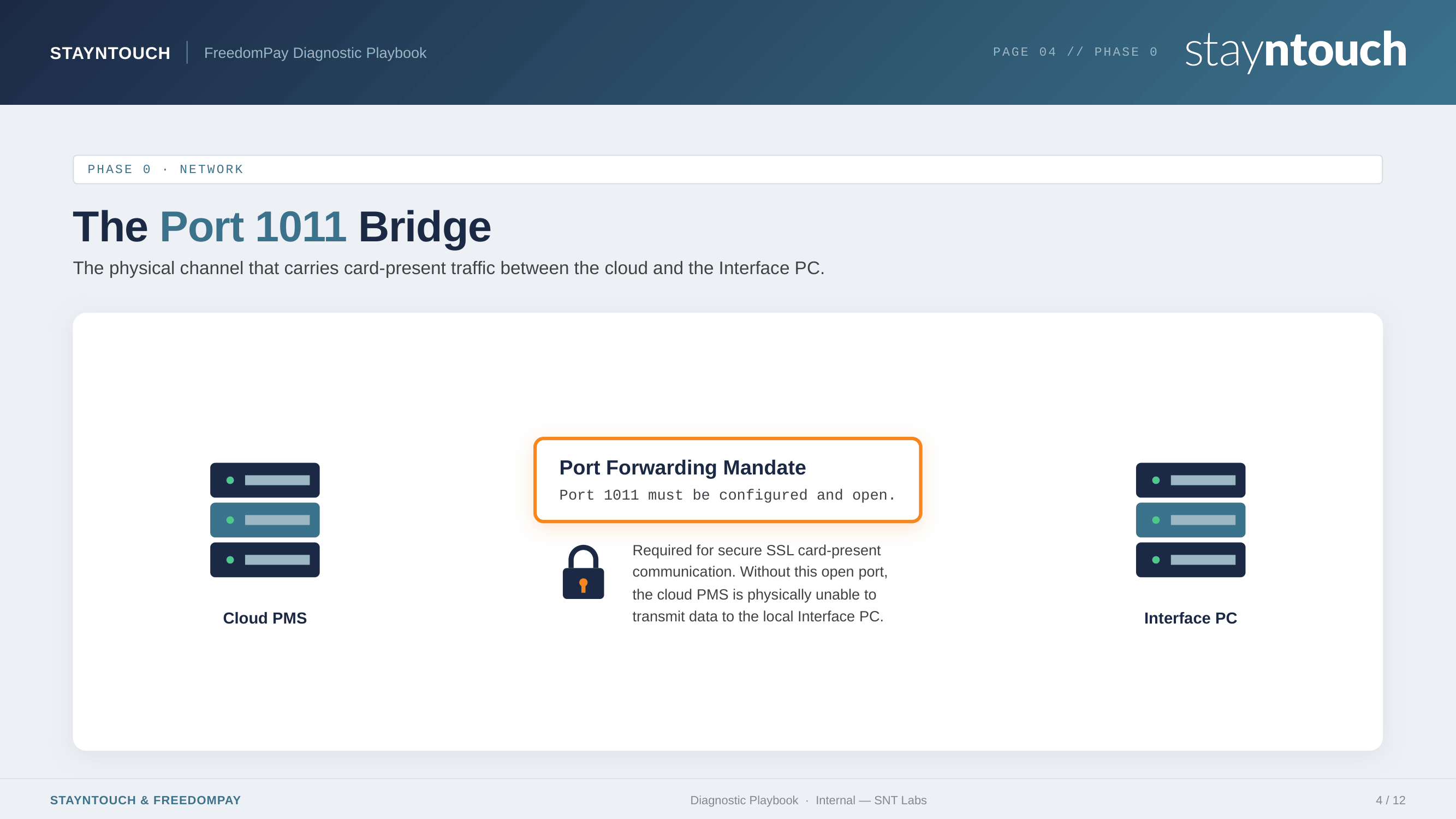The width and height of the screenshot is (1456, 819).
Task: Click the Cloud PMS label
Action: tap(265, 618)
